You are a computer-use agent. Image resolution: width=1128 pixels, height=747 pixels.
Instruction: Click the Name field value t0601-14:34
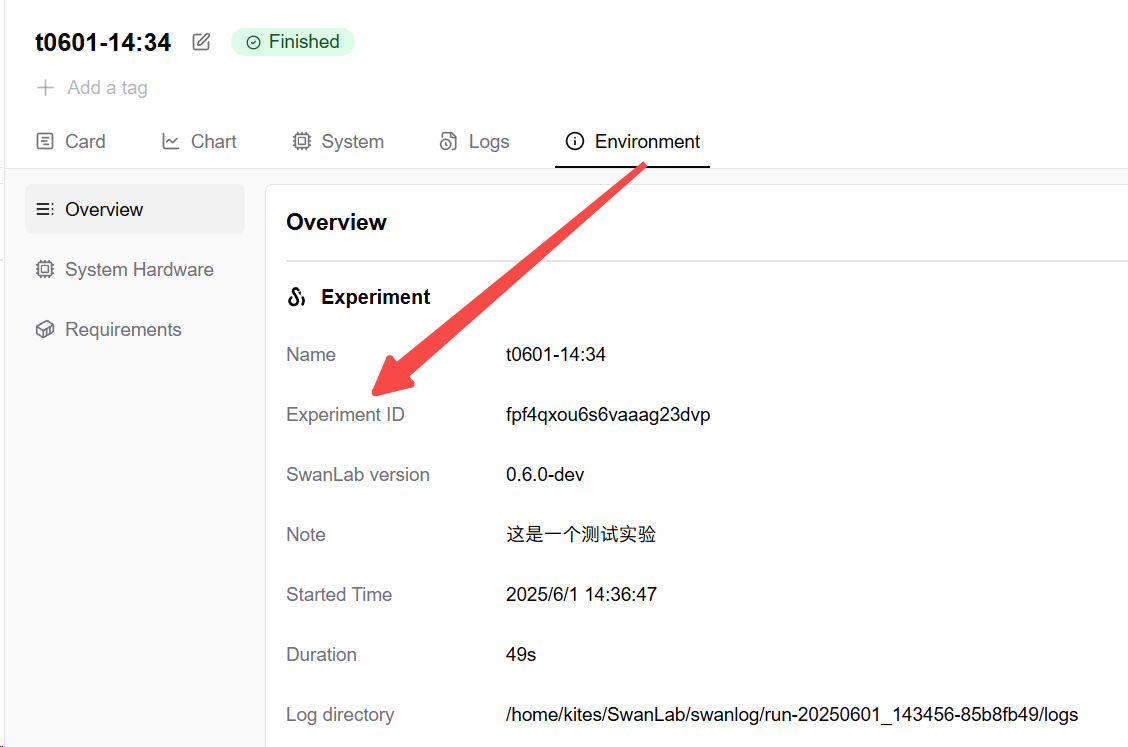coord(556,355)
